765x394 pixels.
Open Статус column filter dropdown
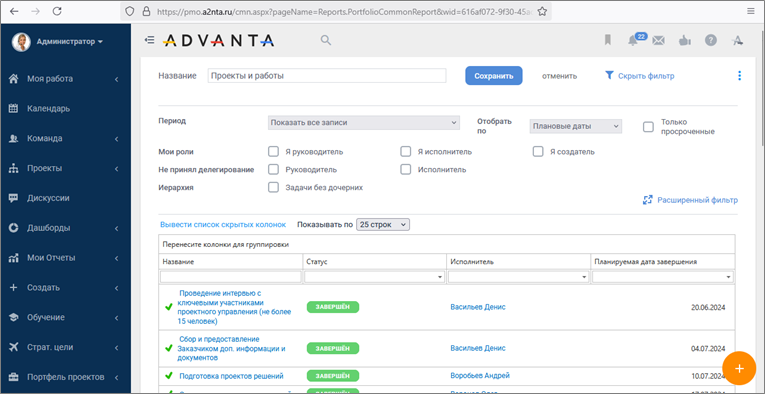(441, 277)
